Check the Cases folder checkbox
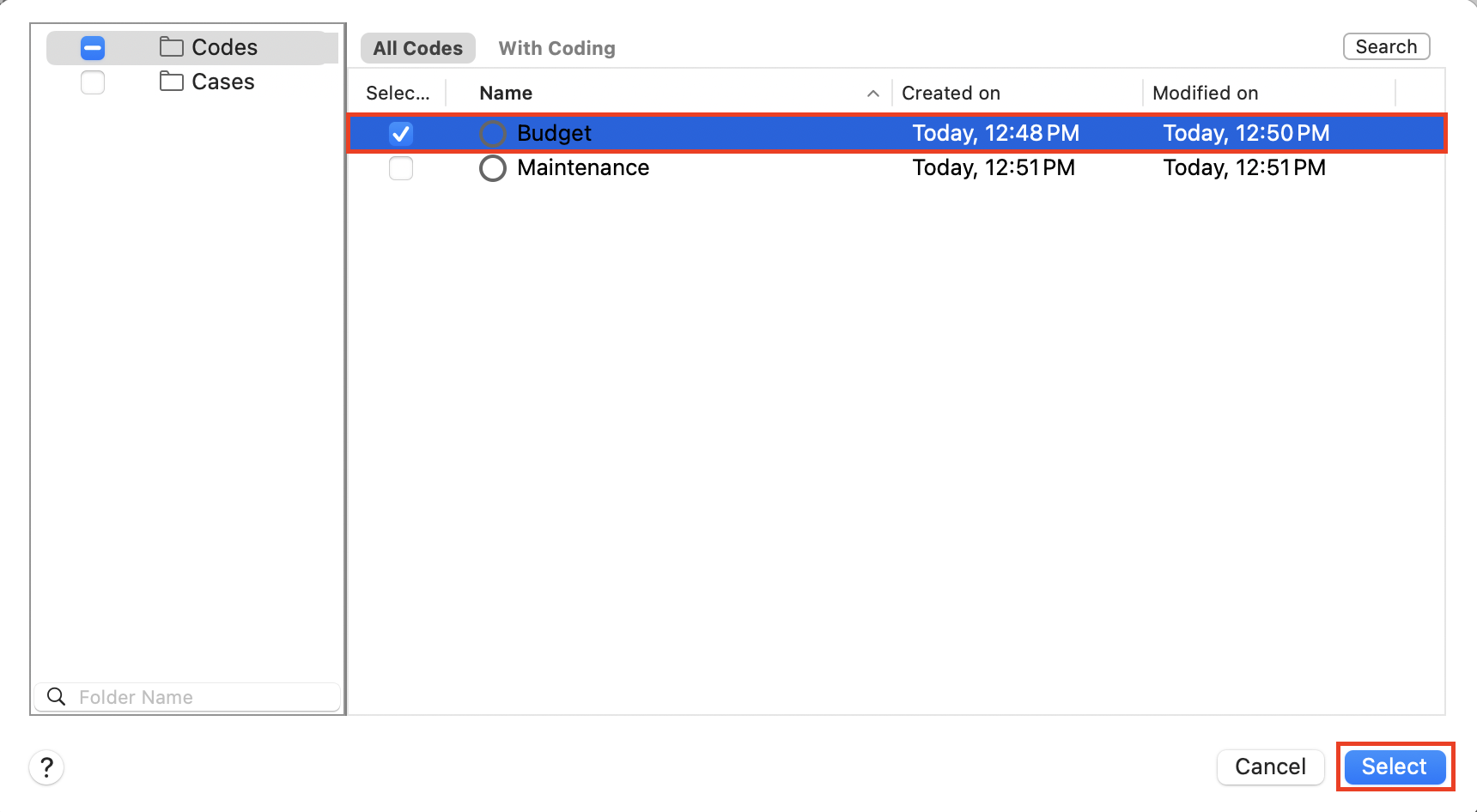The width and height of the screenshot is (1477, 812). pos(93,82)
